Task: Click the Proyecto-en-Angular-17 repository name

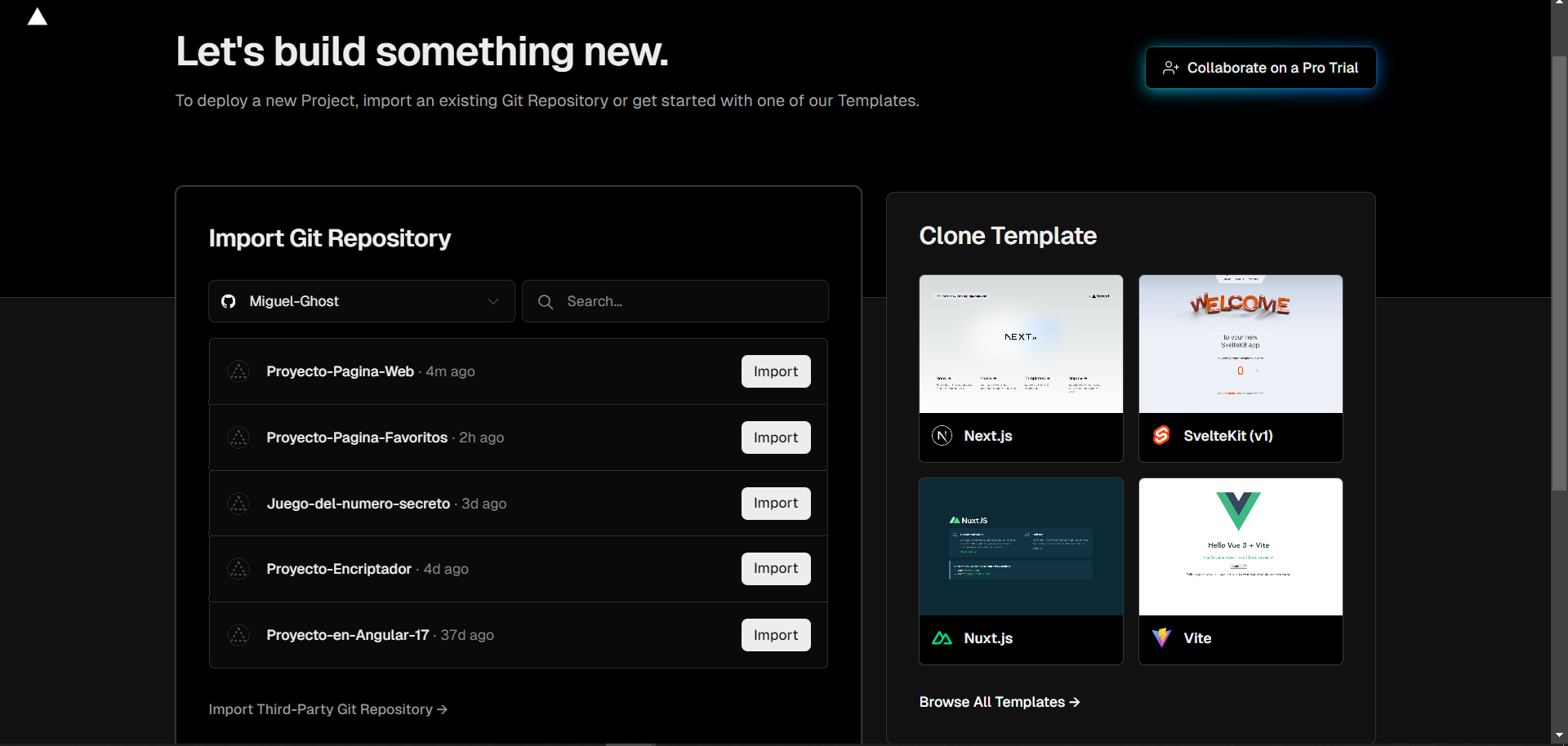Action: [x=348, y=635]
